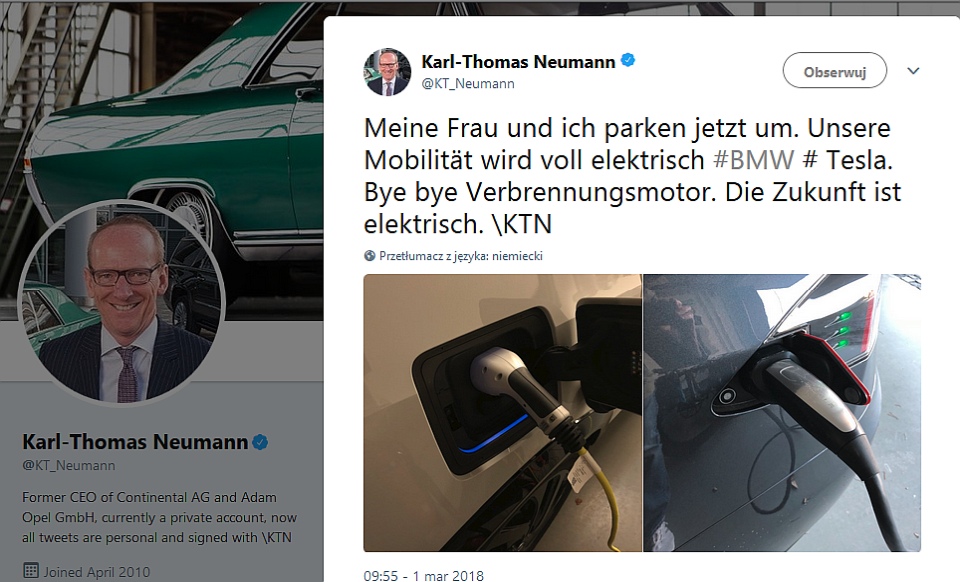Click the profile sidebar name Karl-Thomas Neumann
This screenshot has width=960, height=582.
pyautogui.click(x=135, y=442)
